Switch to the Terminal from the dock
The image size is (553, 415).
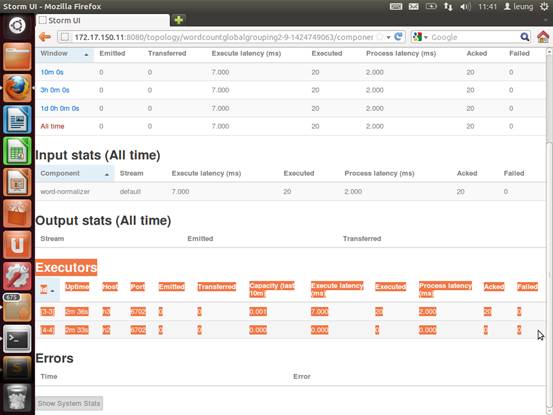pos(17,339)
